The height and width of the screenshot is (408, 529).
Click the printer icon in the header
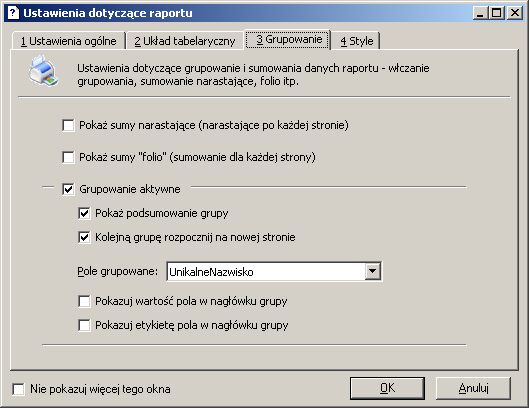coord(44,70)
